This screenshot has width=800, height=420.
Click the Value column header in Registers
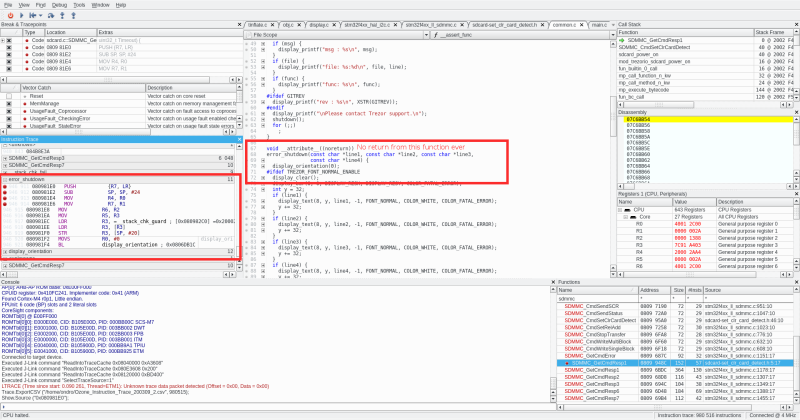click(x=694, y=202)
